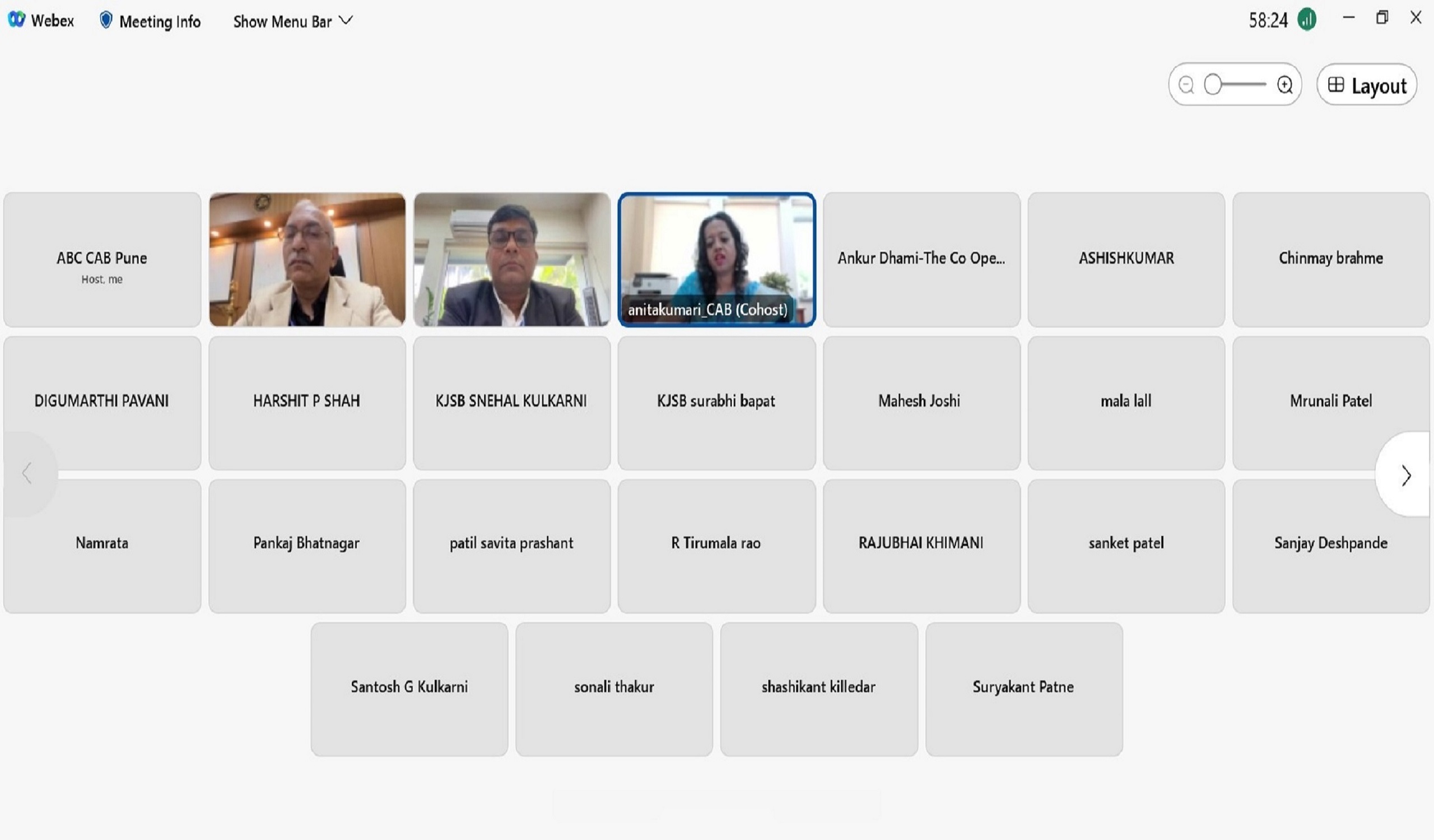Go to next page of participants

click(1405, 475)
